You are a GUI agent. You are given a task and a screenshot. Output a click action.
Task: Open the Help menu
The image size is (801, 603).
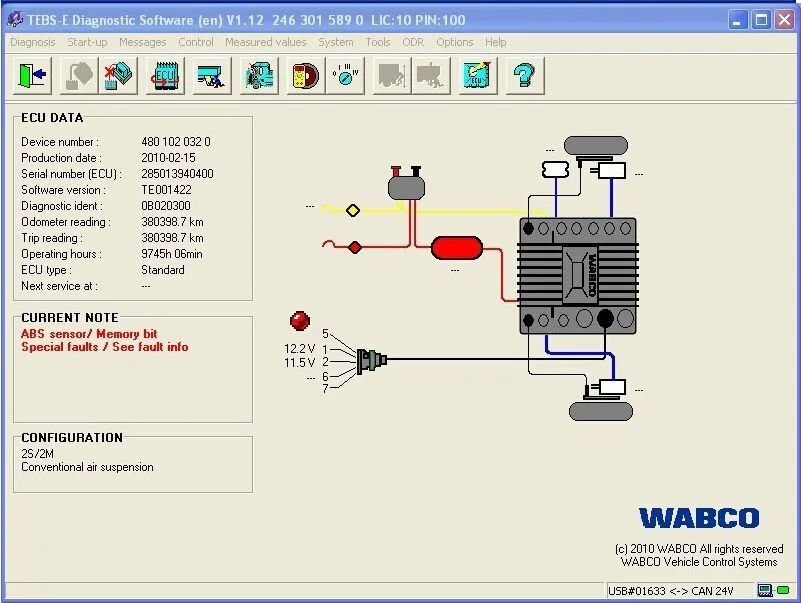496,42
